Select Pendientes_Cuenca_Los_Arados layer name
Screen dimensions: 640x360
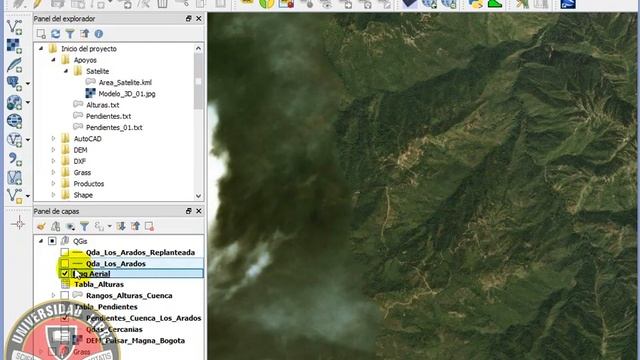(x=143, y=318)
